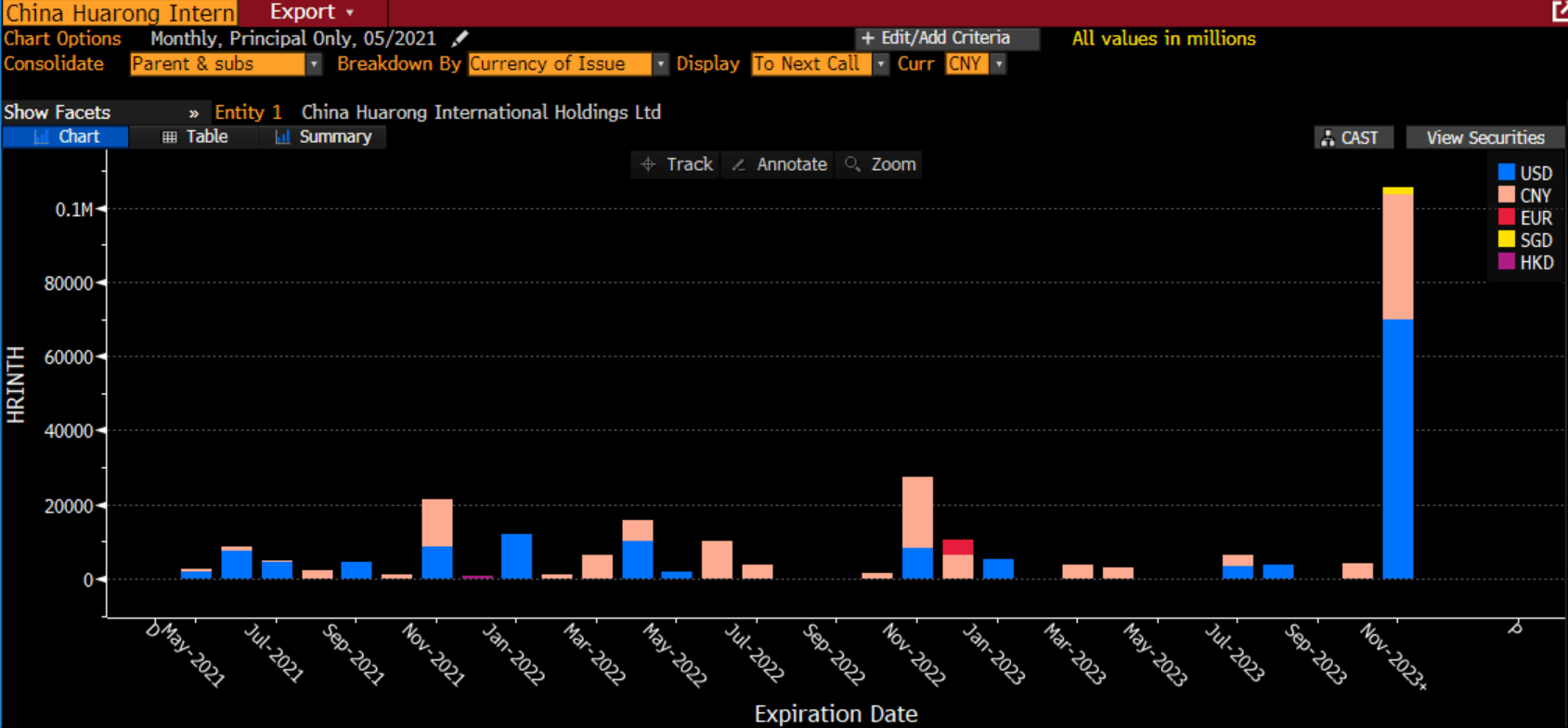Click the CNY salmon legend swatch
This screenshot has height=728, width=1568.
(1506, 195)
